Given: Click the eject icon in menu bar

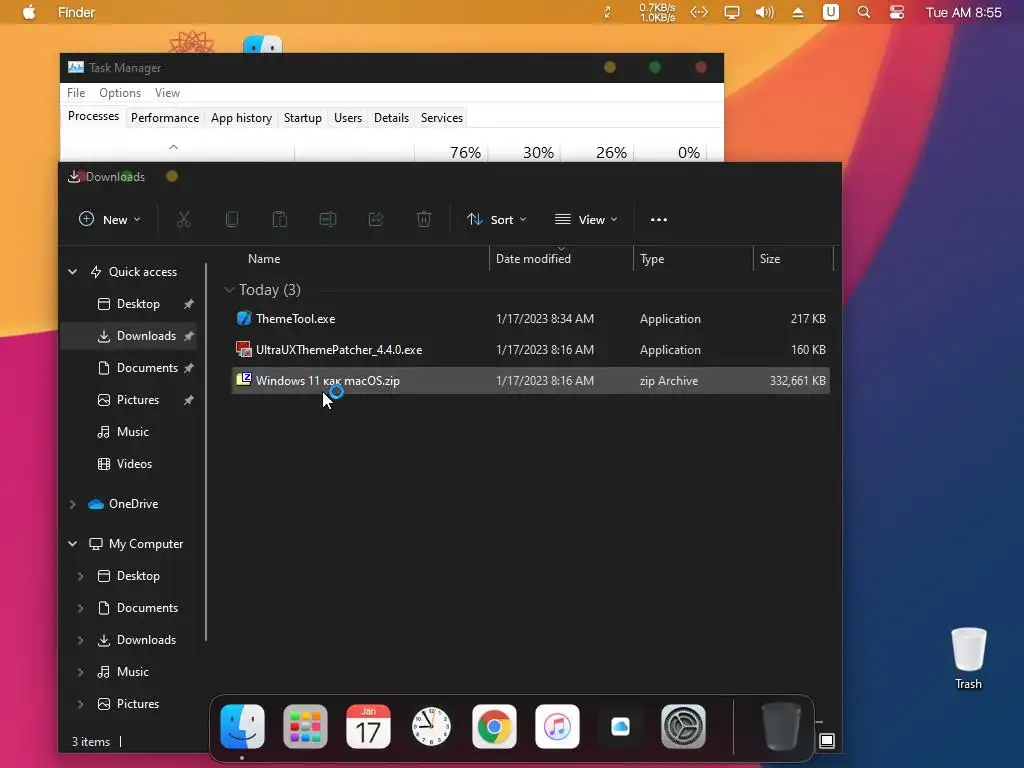Looking at the screenshot, I should 797,12.
